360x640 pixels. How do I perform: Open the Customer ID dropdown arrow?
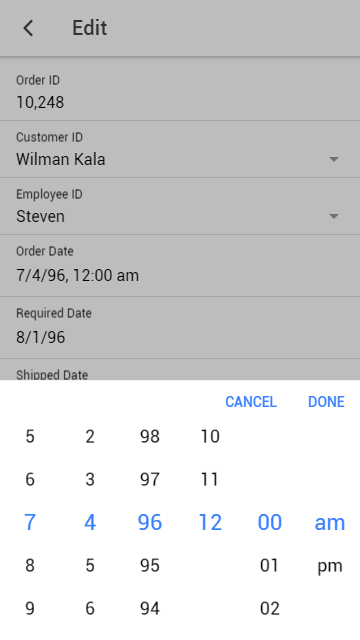(x=334, y=159)
